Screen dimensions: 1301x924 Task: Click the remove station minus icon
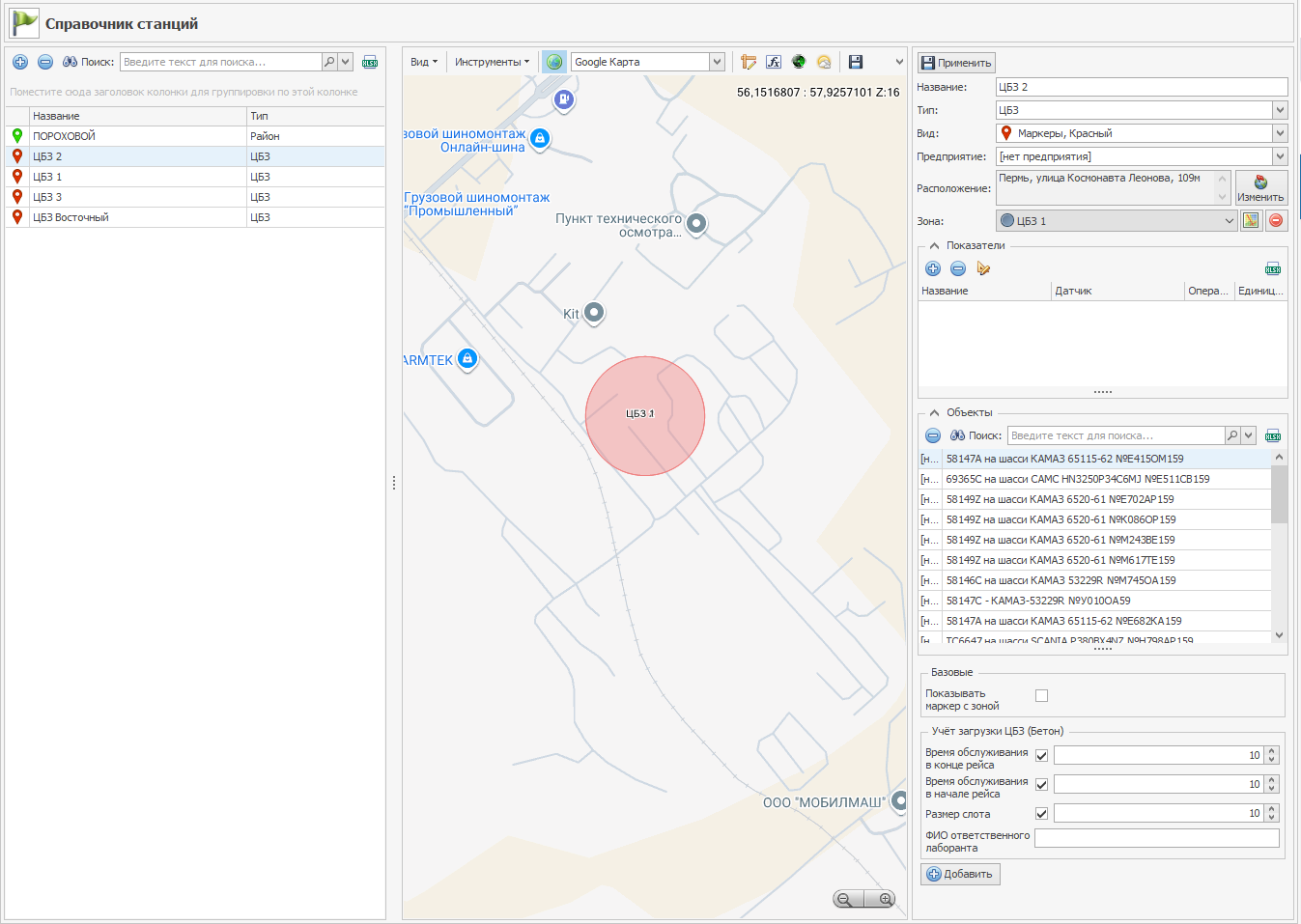coord(45,62)
